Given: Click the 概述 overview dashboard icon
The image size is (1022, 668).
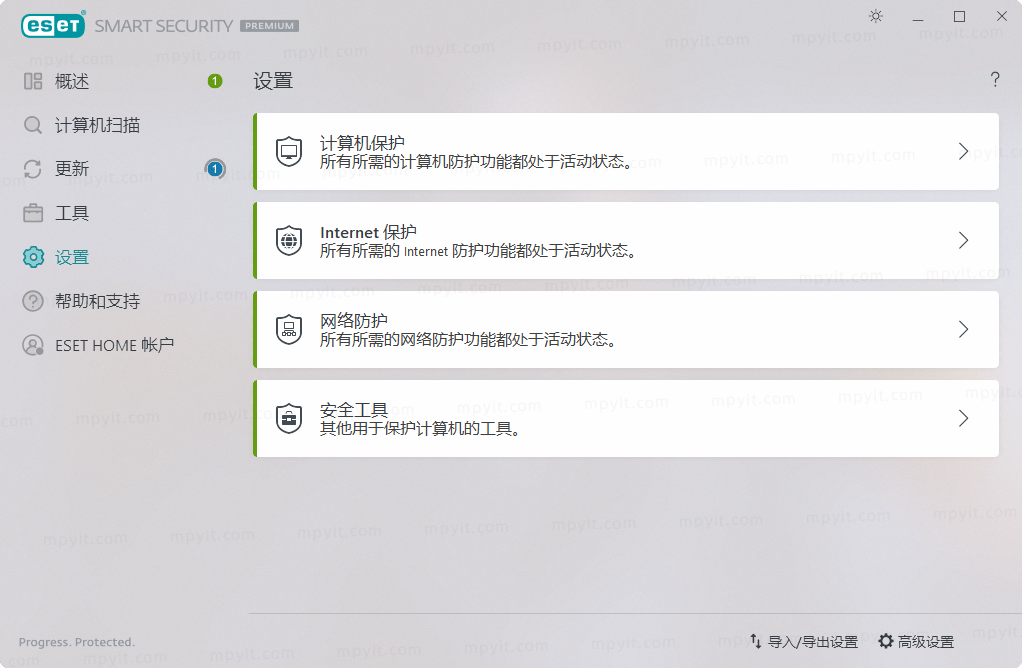Looking at the screenshot, I should tap(33, 81).
